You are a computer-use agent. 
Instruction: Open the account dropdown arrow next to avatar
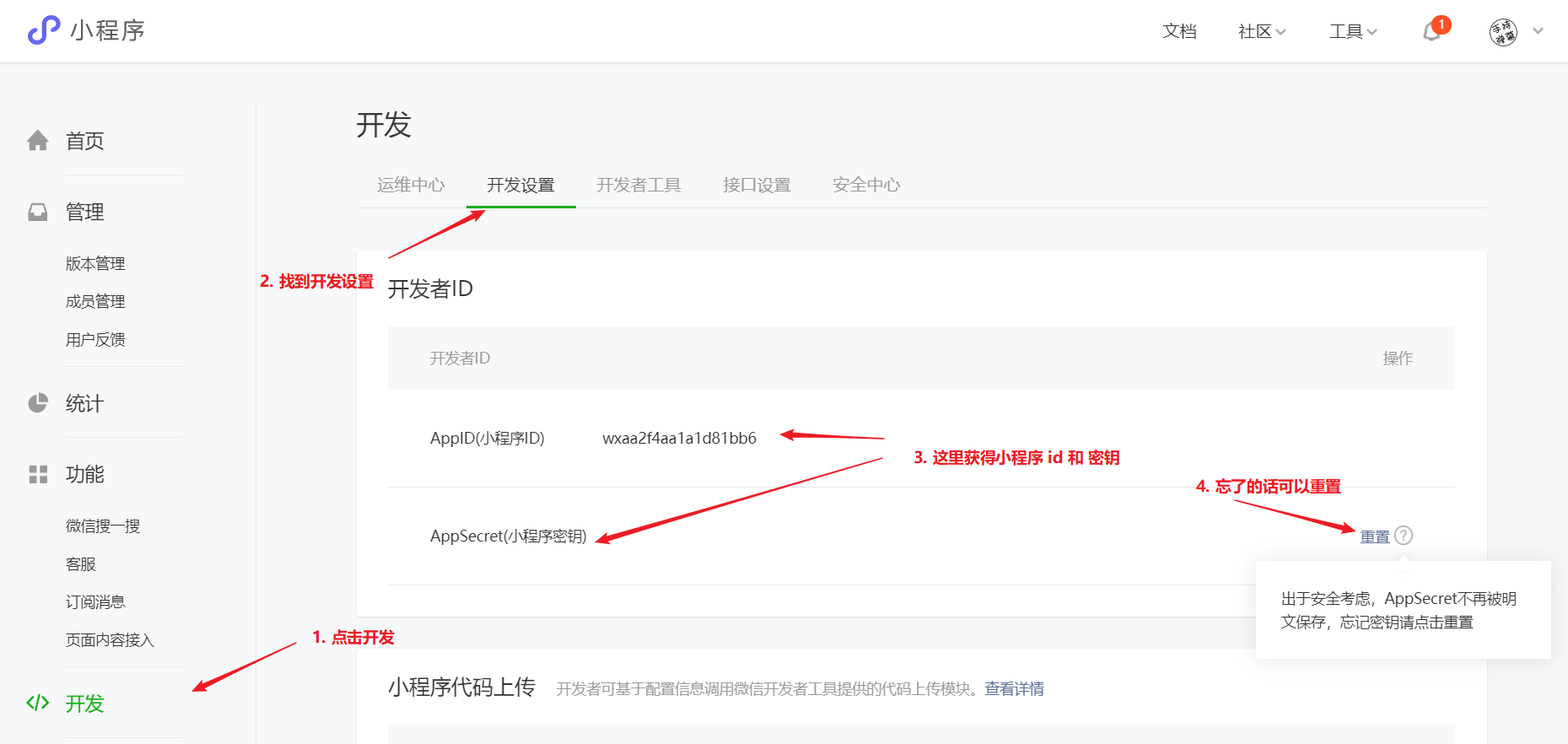coord(1538,31)
